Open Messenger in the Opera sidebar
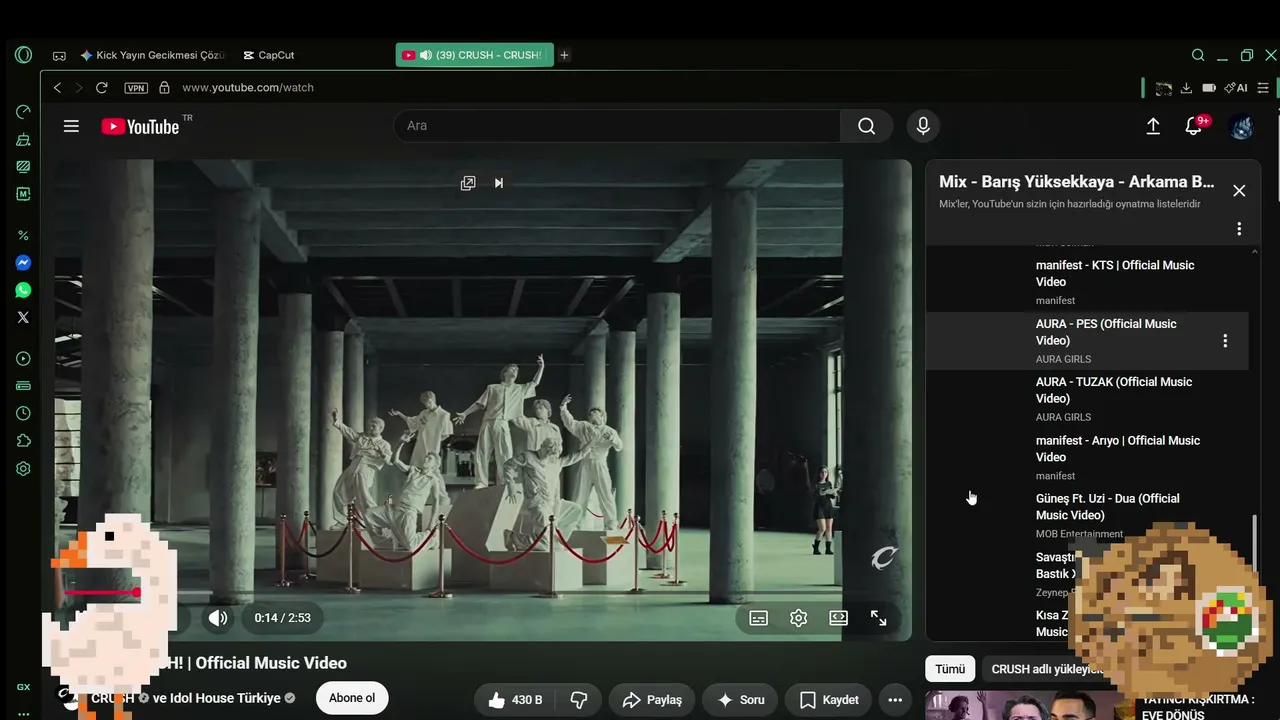1280x720 pixels. (23, 263)
